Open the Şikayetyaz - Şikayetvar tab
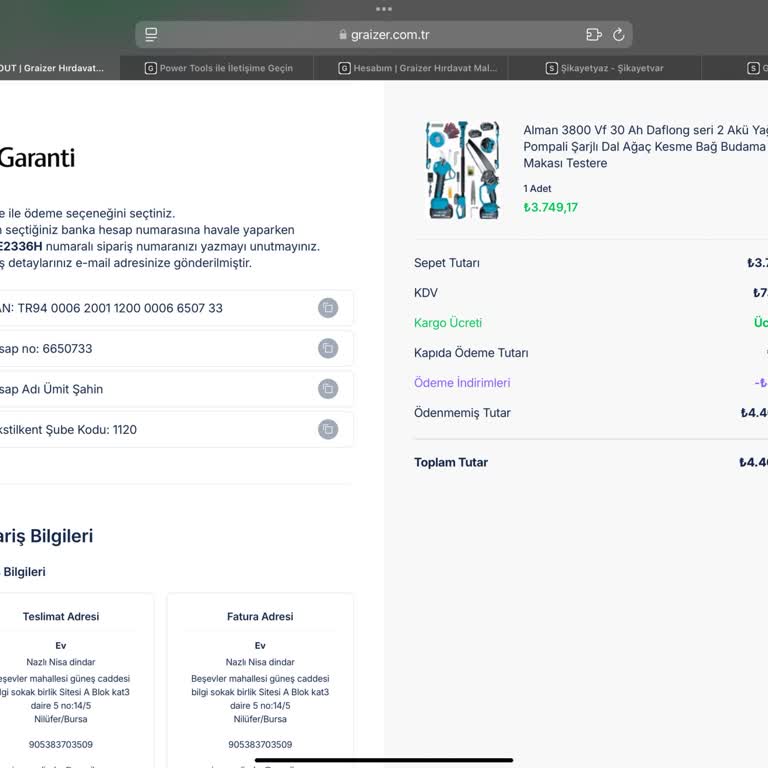768x768 pixels. [x=605, y=68]
